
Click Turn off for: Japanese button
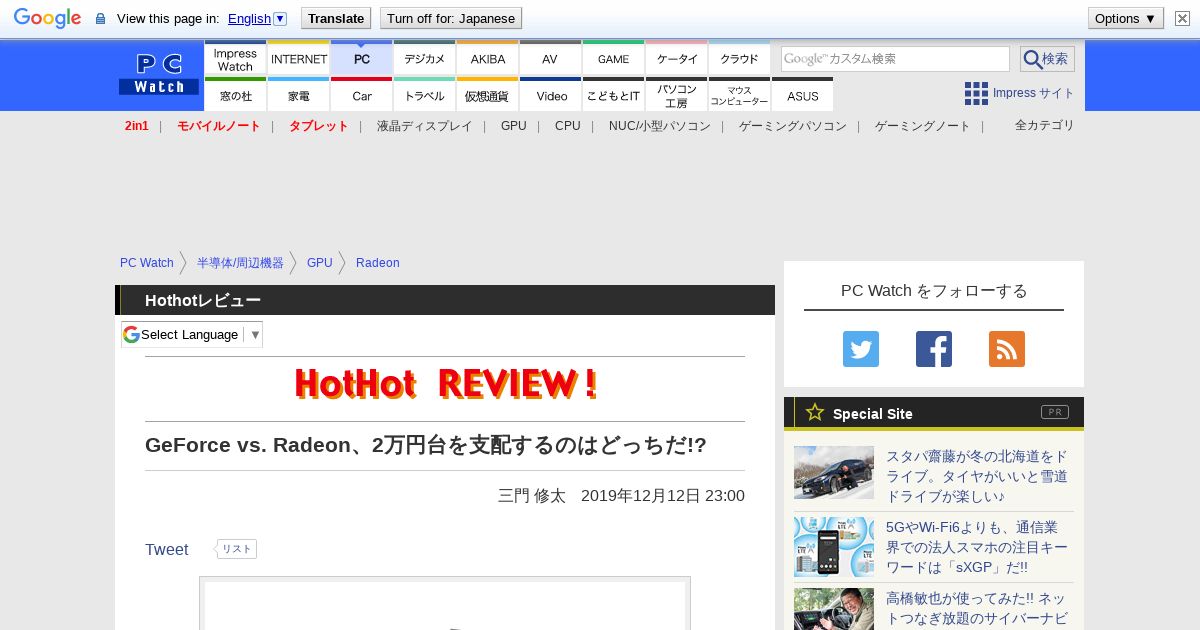pos(451,18)
